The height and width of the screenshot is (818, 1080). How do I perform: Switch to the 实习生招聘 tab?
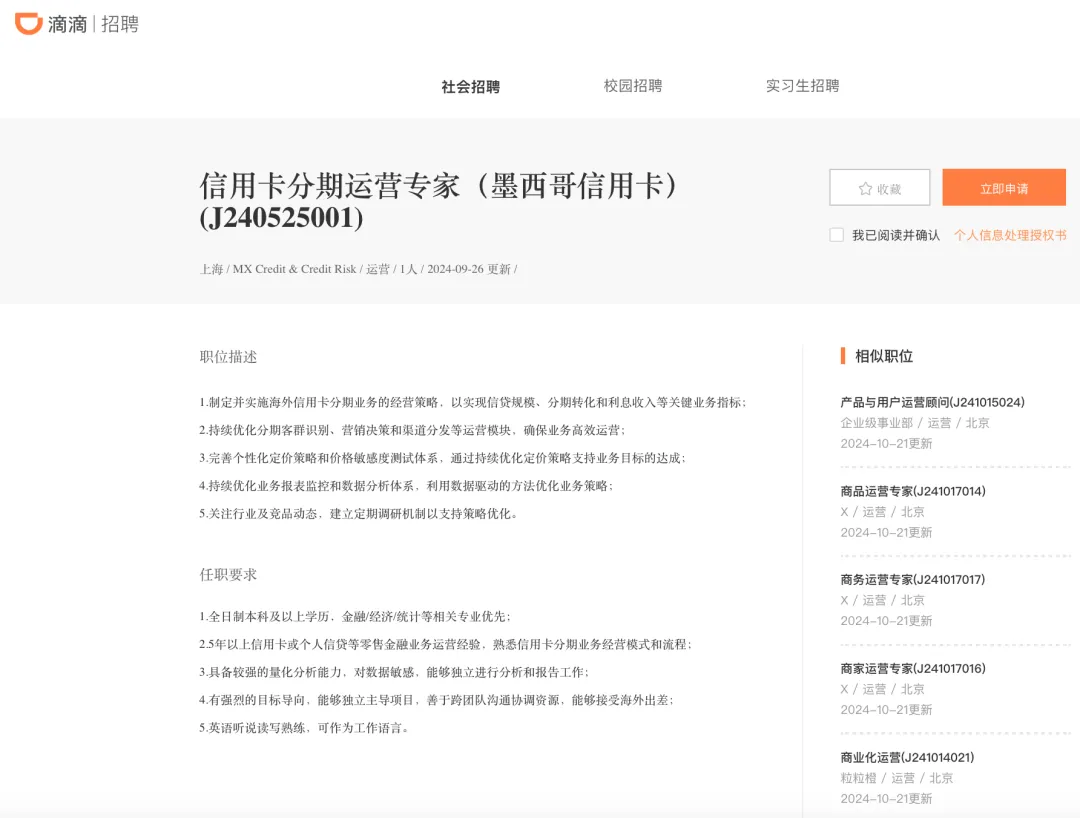click(803, 86)
